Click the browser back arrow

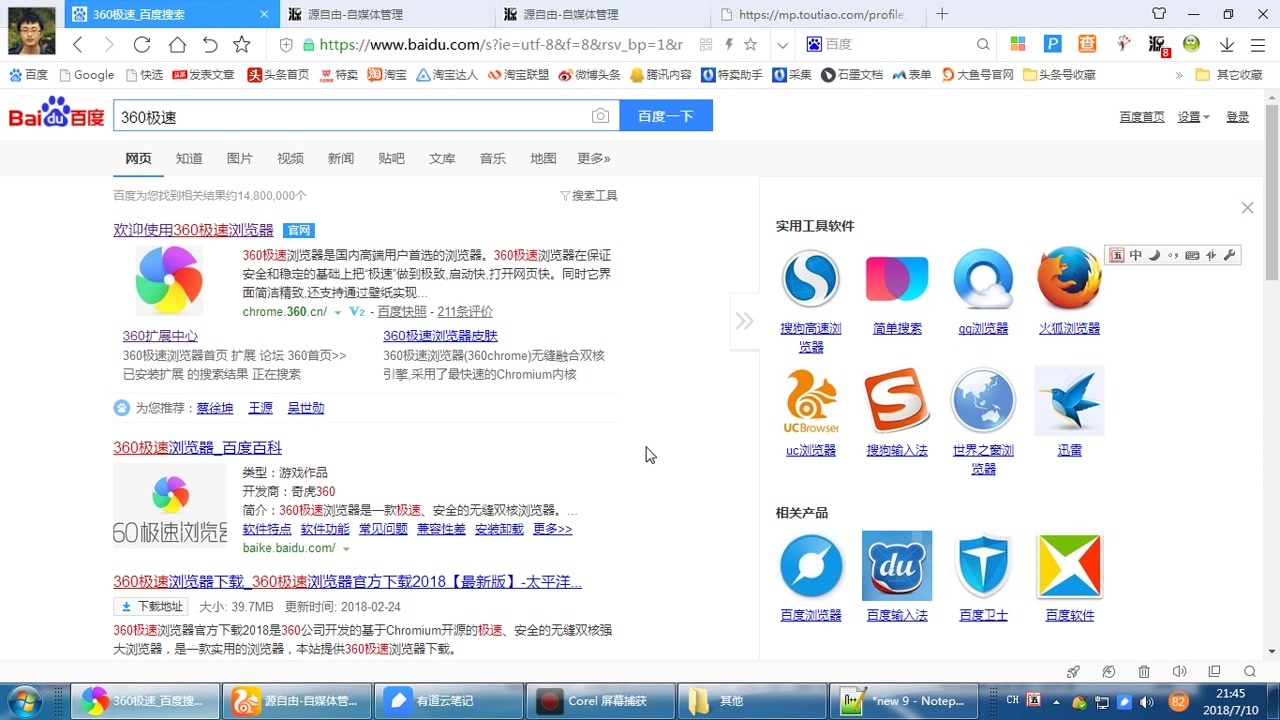(78, 44)
